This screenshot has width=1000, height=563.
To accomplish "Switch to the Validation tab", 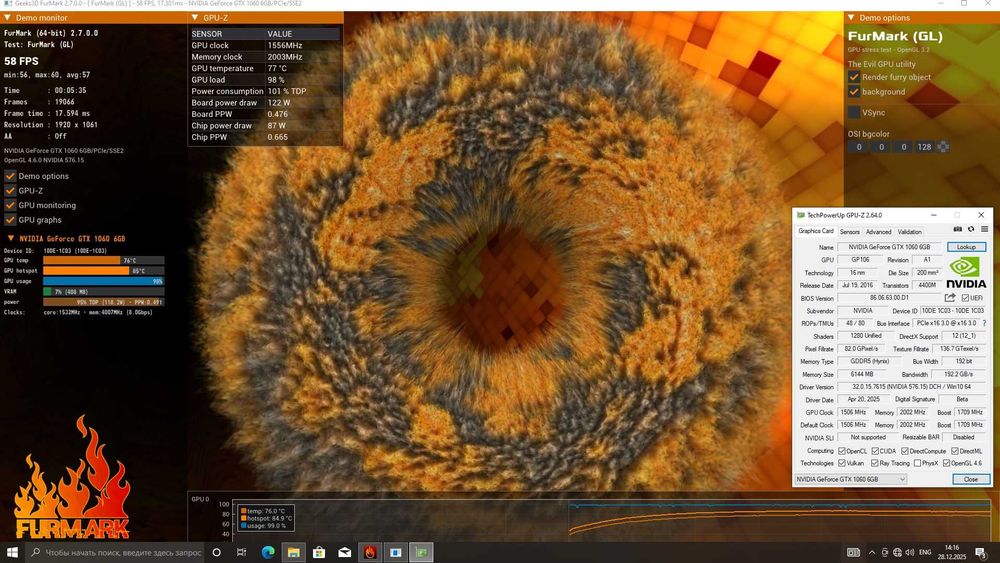I will click(909, 232).
